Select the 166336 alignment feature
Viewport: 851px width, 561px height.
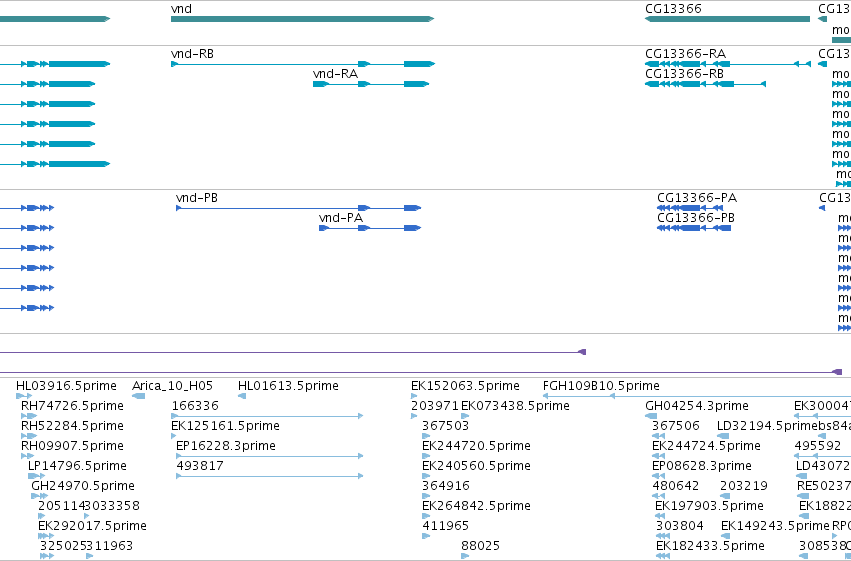click(267, 416)
